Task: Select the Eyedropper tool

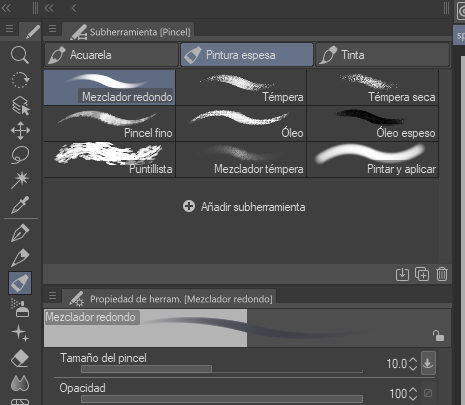Action: (20, 205)
